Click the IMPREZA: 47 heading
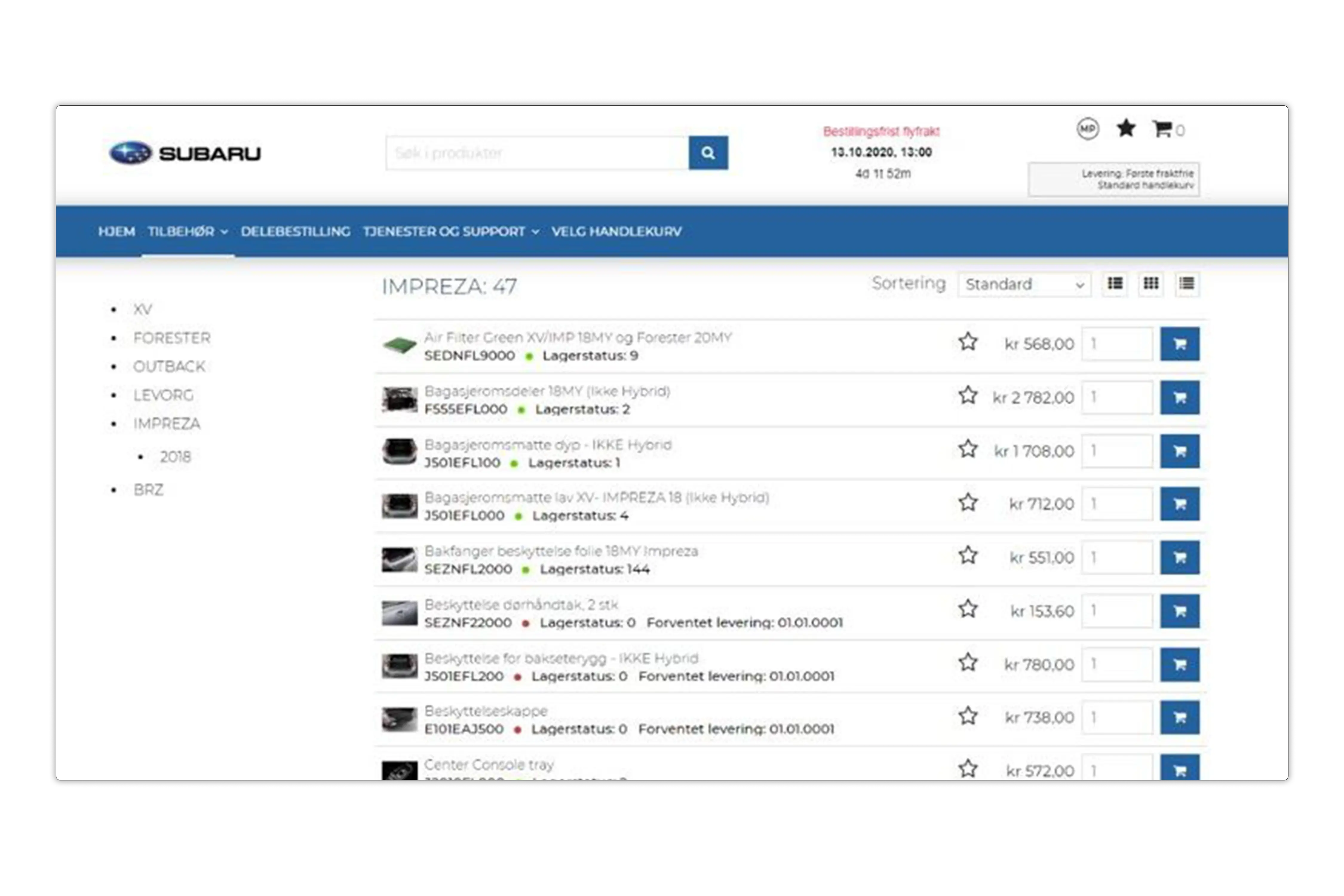 click(x=449, y=286)
